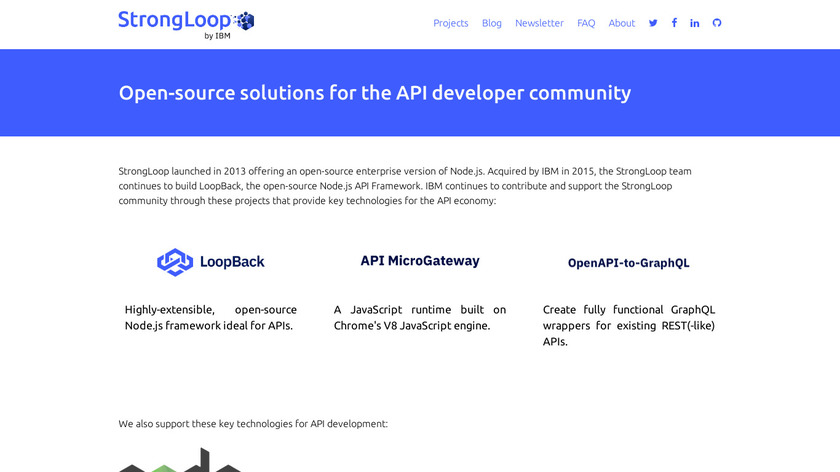Go to Projects in the navigation

(451, 23)
